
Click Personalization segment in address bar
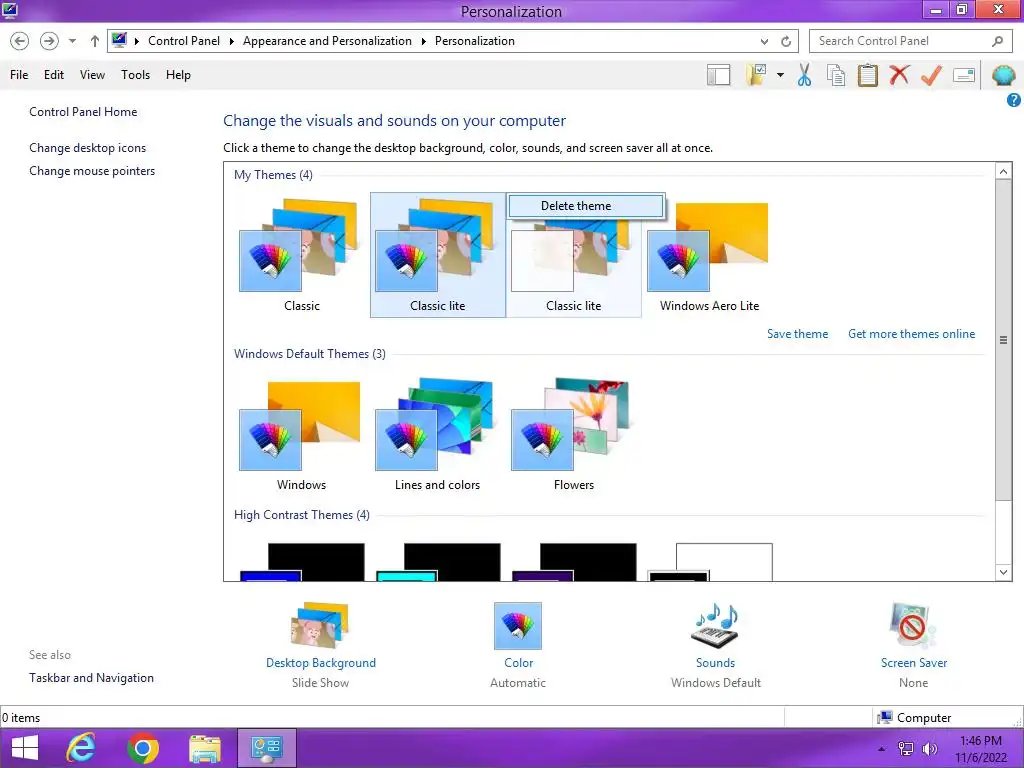[x=475, y=41]
